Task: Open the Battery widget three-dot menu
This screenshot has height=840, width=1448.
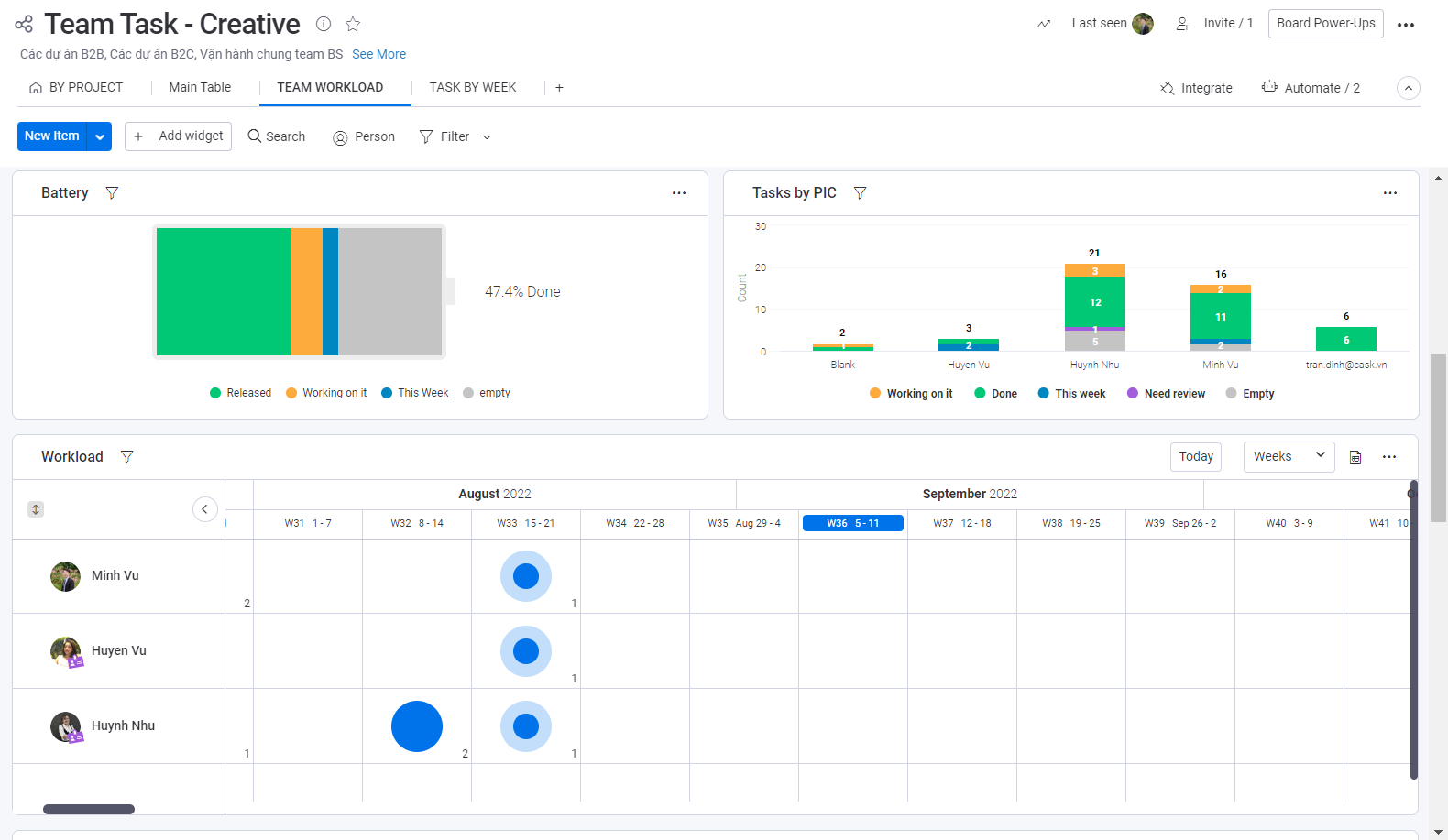Action: (679, 193)
